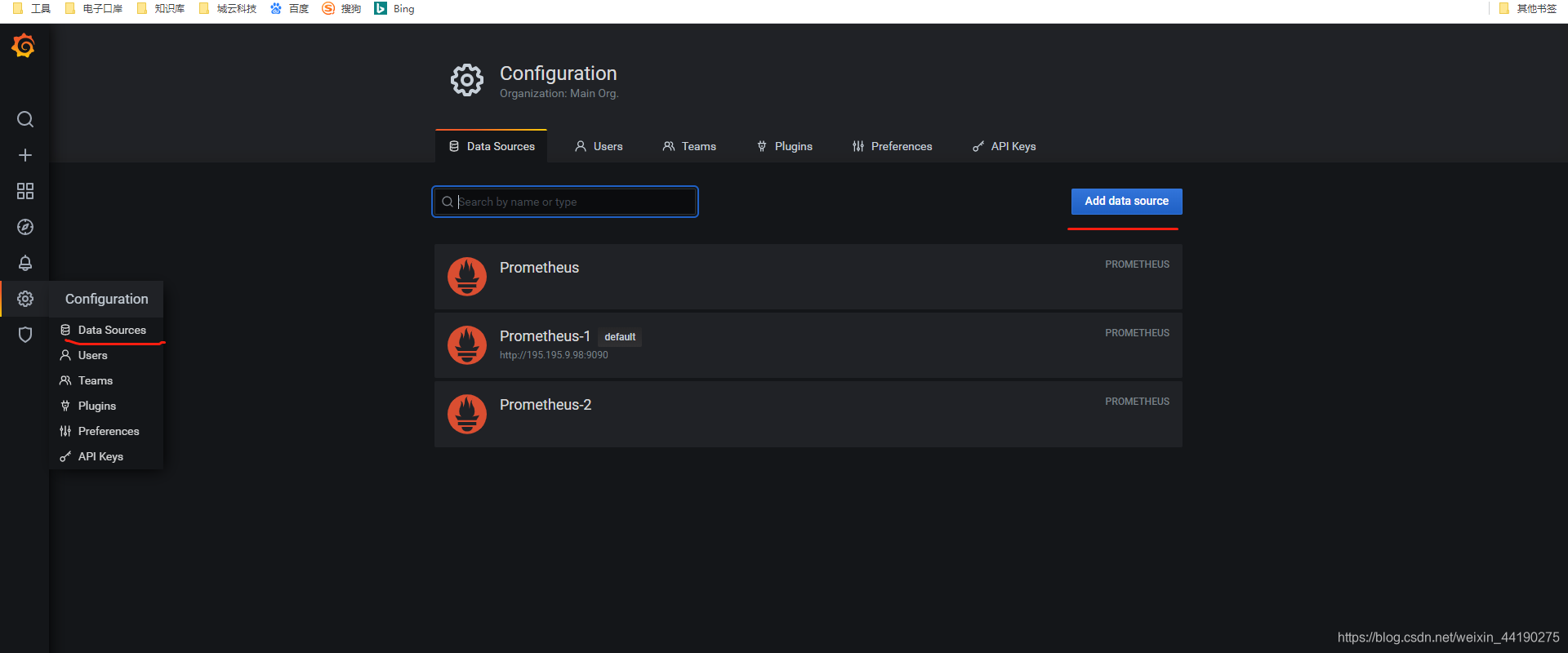Open the Grafana home logo
The height and width of the screenshot is (653, 1568).
click(x=24, y=46)
